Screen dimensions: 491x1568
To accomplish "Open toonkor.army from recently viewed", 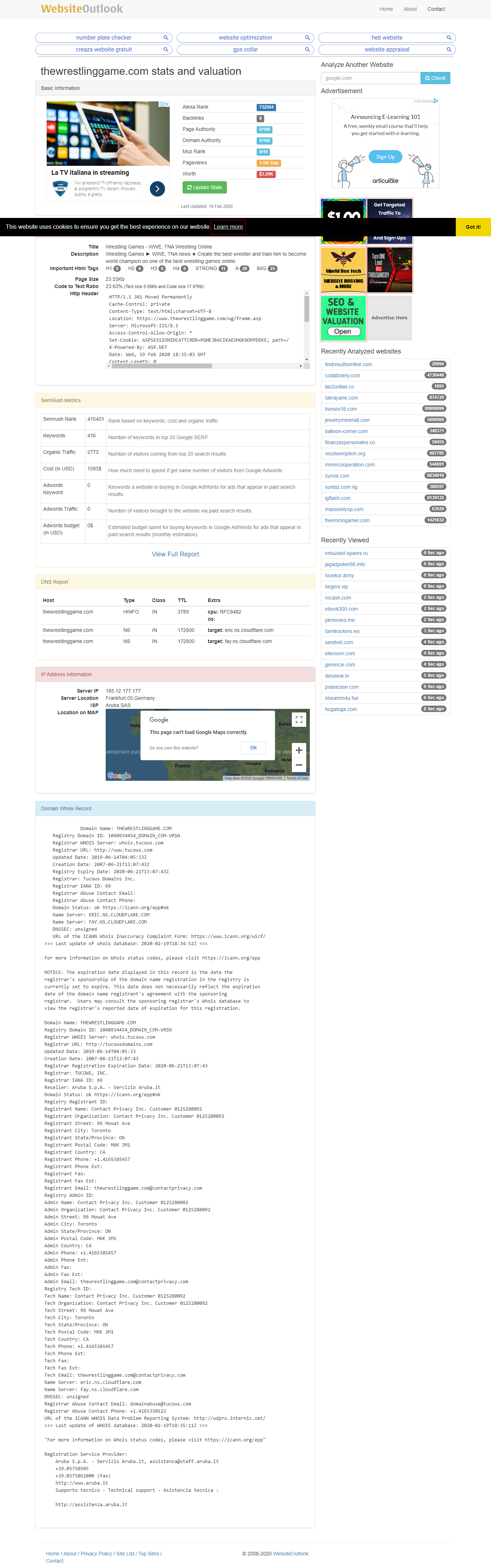I will coord(340,576).
